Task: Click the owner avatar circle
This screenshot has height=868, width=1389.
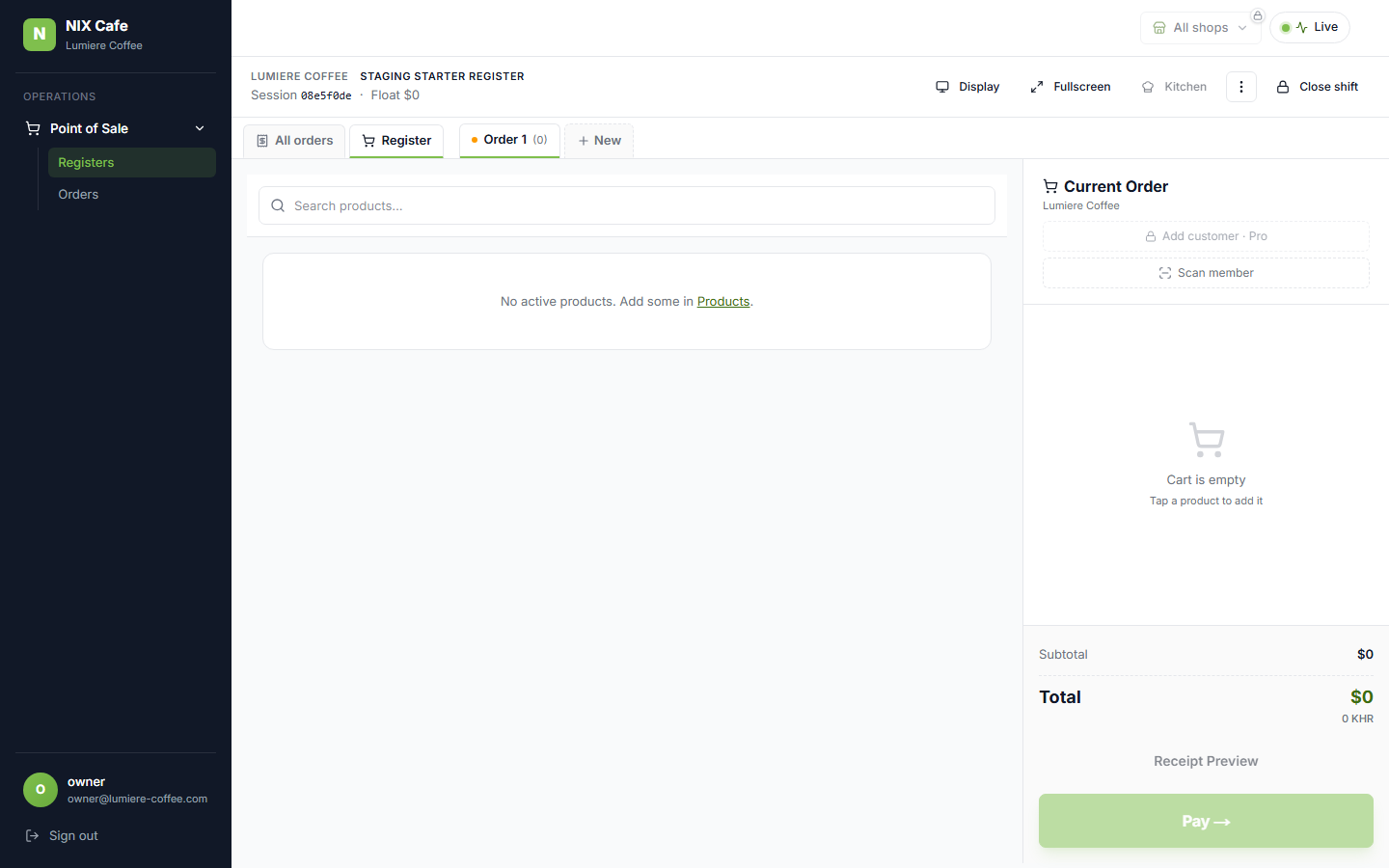Action: tap(41, 790)
